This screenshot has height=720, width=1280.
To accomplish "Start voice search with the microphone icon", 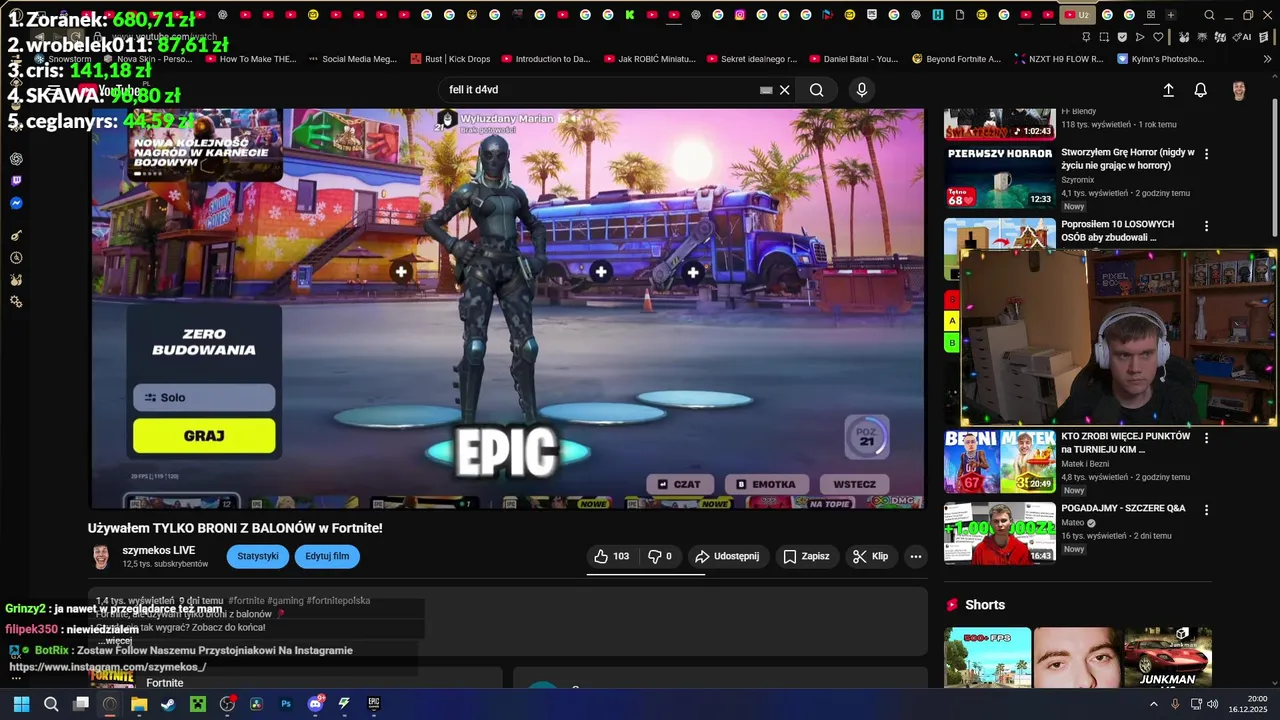I will (862, 90).
